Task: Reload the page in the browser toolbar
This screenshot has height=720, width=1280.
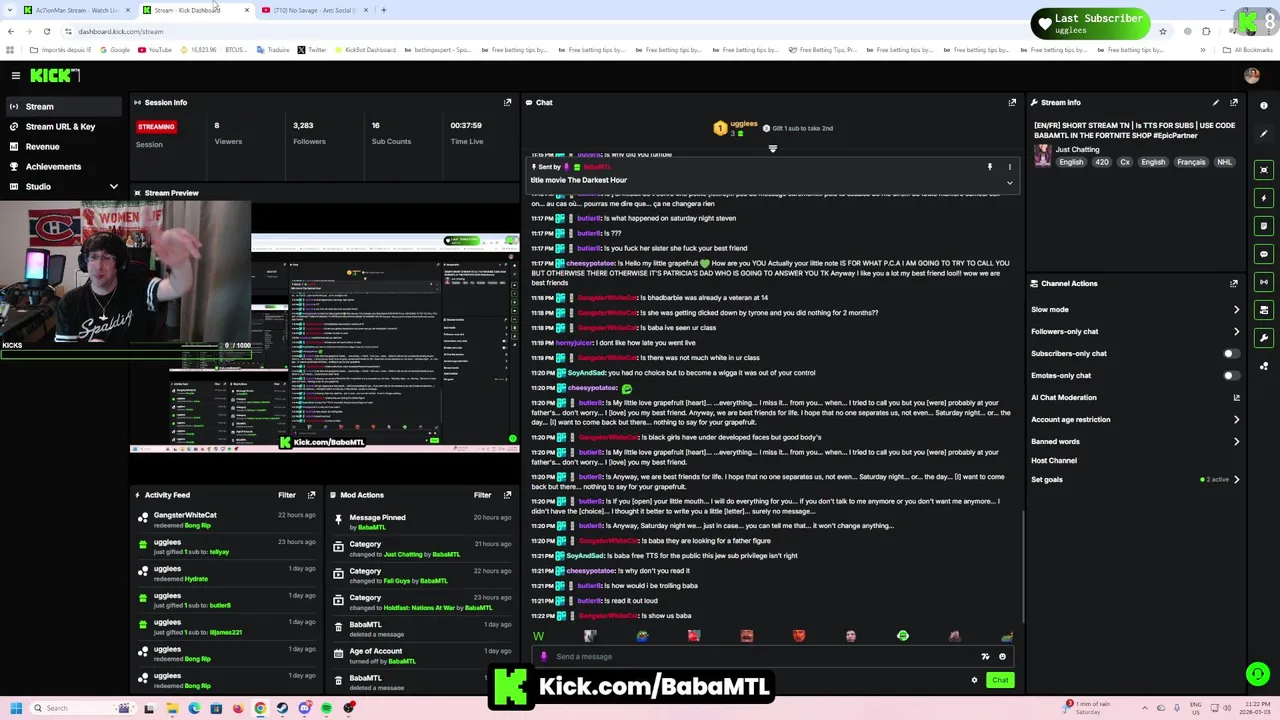Action: 46,31
